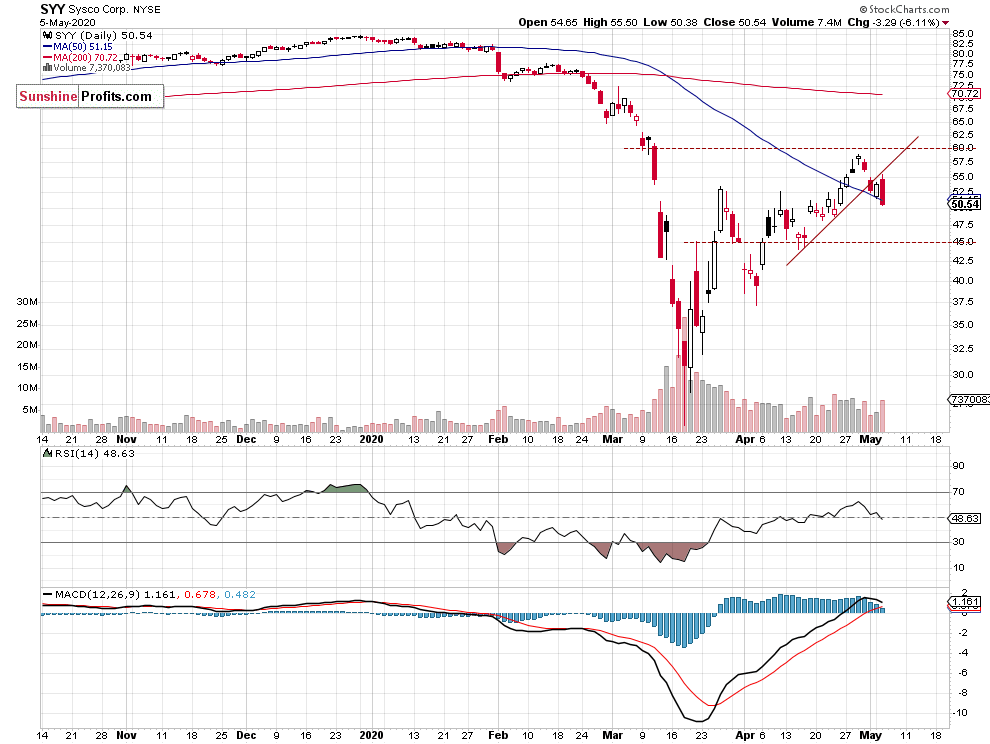The height and width of the screenshot is (744, 990).
Task: Click the red 0.678 MACD signal value
Action: [200, 595]
